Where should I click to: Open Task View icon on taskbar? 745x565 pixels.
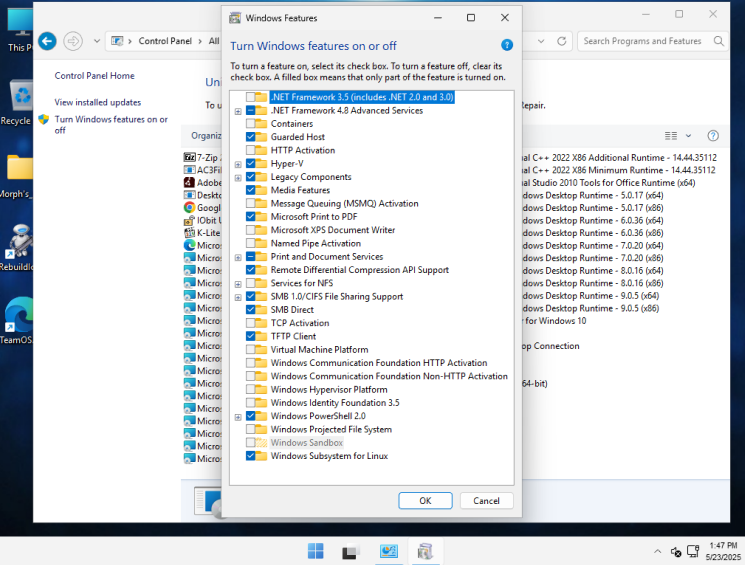point(351,551)
